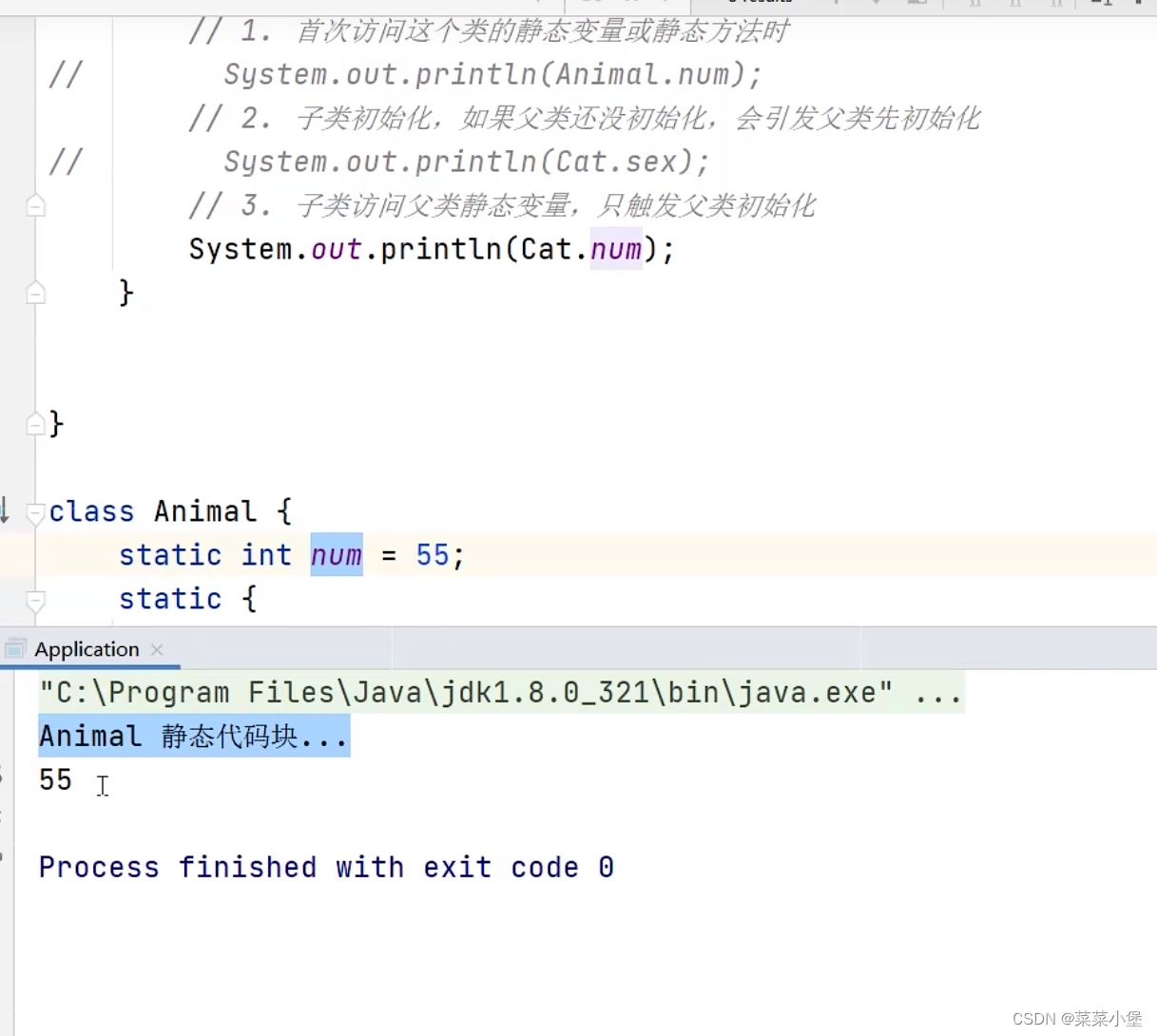
Task: Toggle the fold marker at the method's closing brace
Action: (x=36, y=293)
